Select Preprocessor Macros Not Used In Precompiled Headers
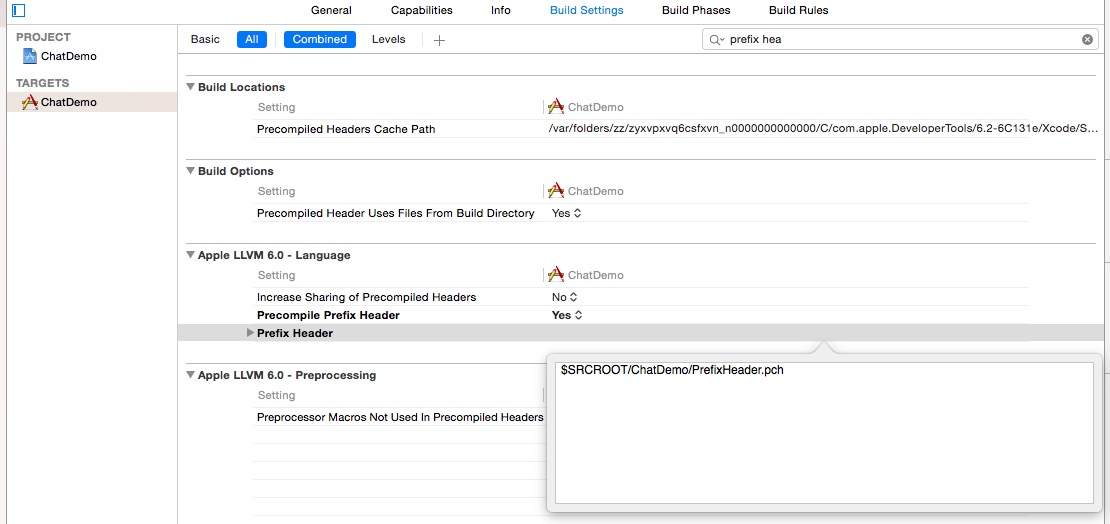This screenshot has height=524, width=1110. [400, 418]
